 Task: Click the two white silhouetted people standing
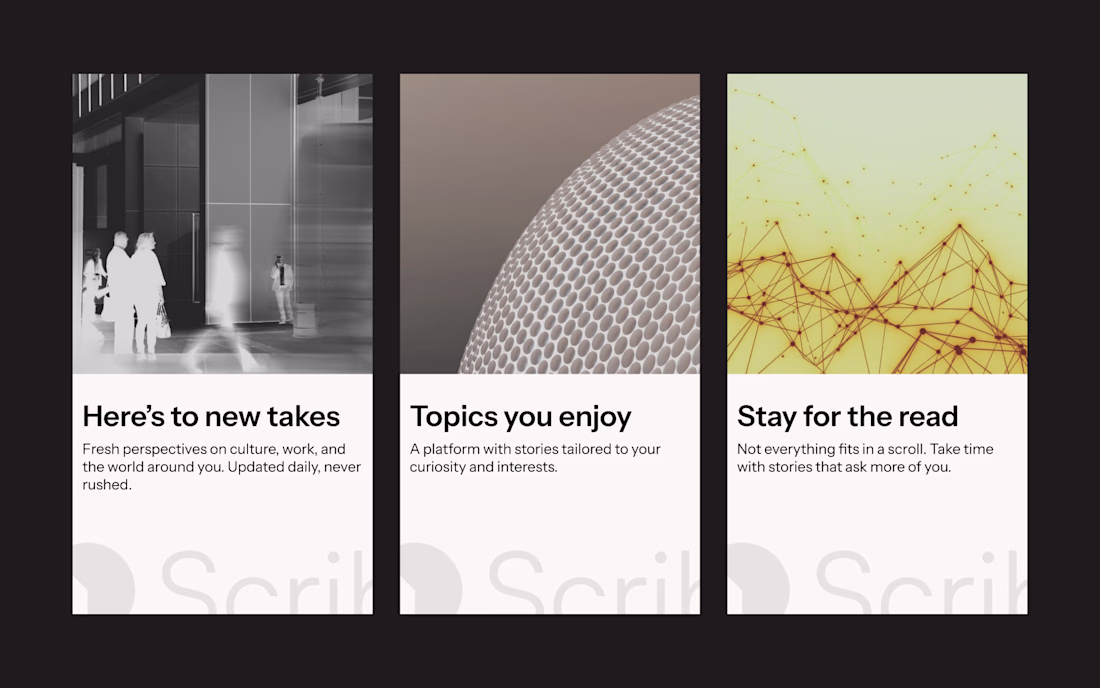(x=137, y=295)
